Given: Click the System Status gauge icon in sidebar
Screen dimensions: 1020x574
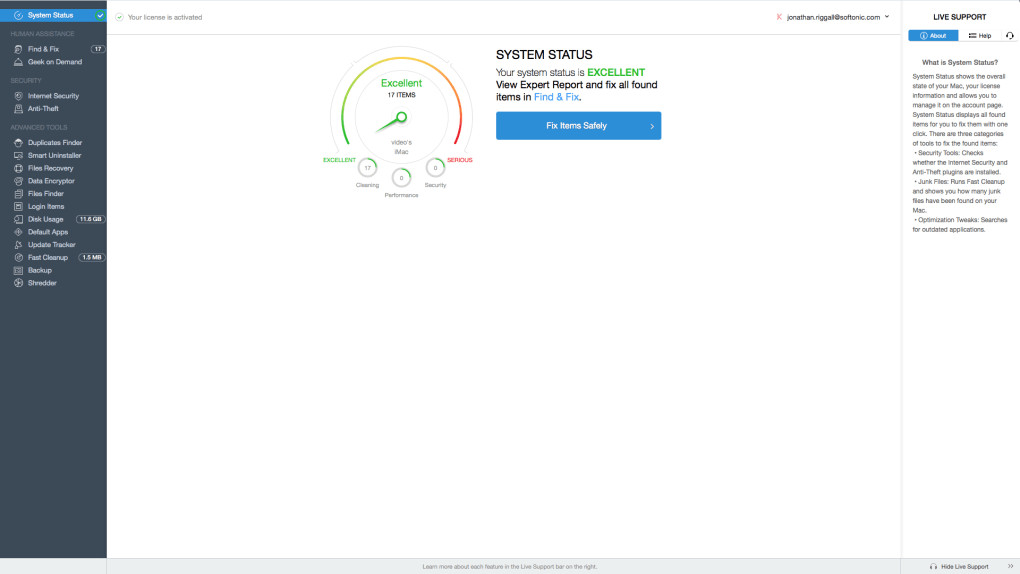Looking at the screenshot, I should 18,15.
